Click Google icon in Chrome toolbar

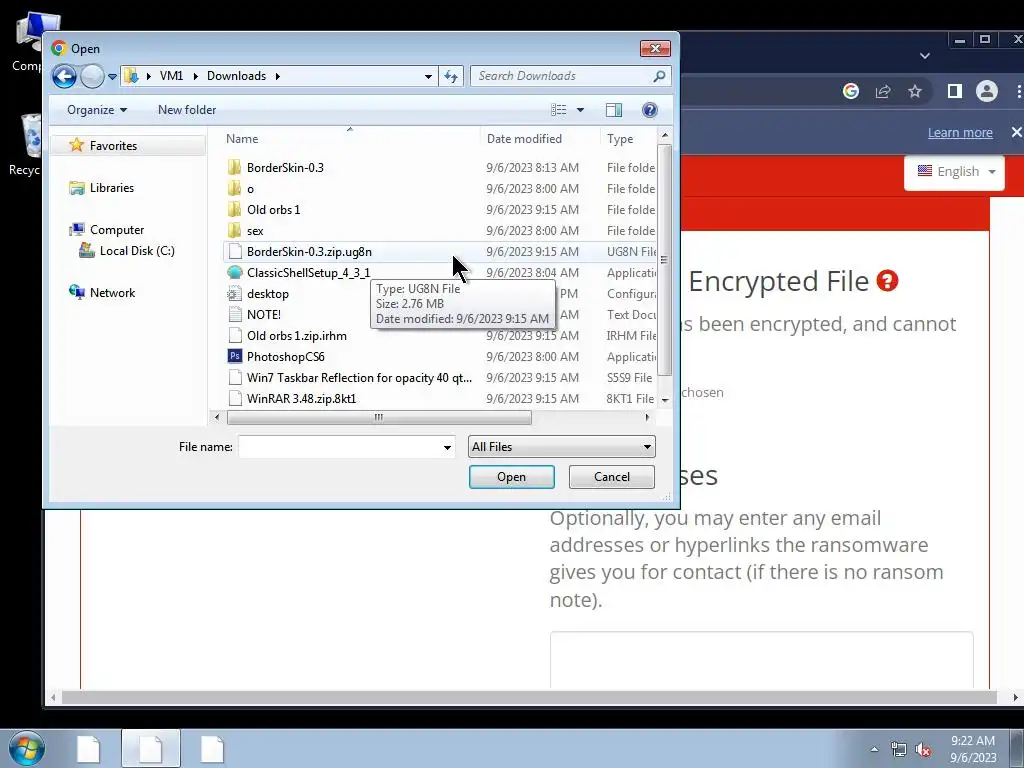850,91
